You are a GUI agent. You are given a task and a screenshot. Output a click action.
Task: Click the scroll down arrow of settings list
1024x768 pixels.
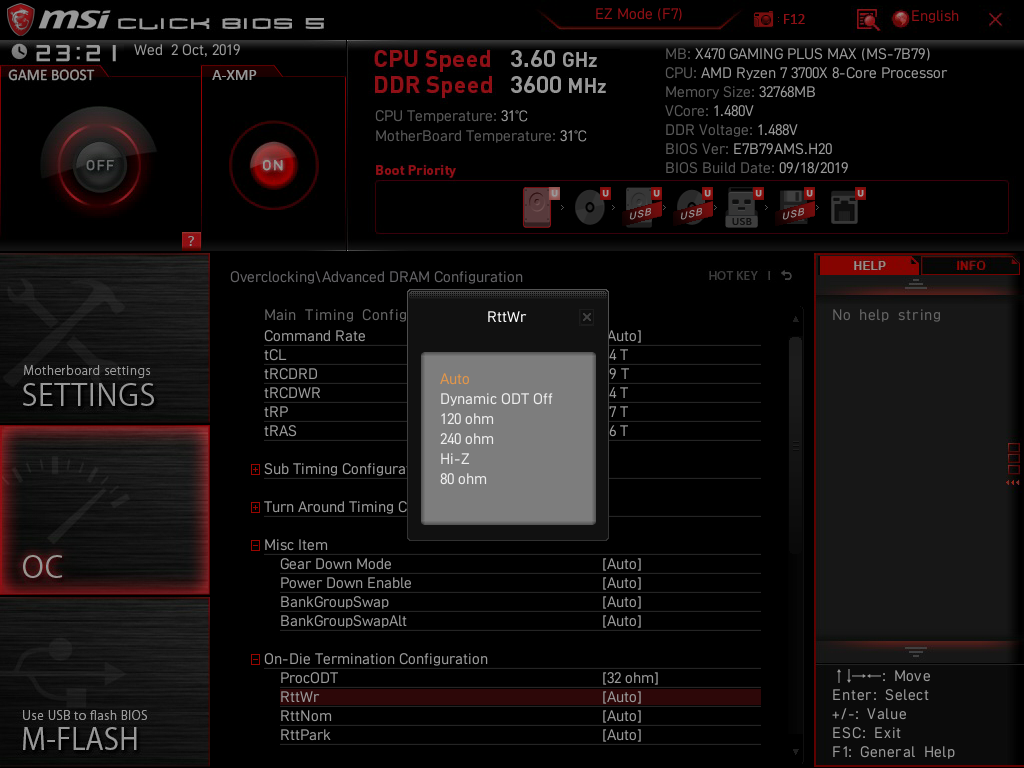click(795, 752)
